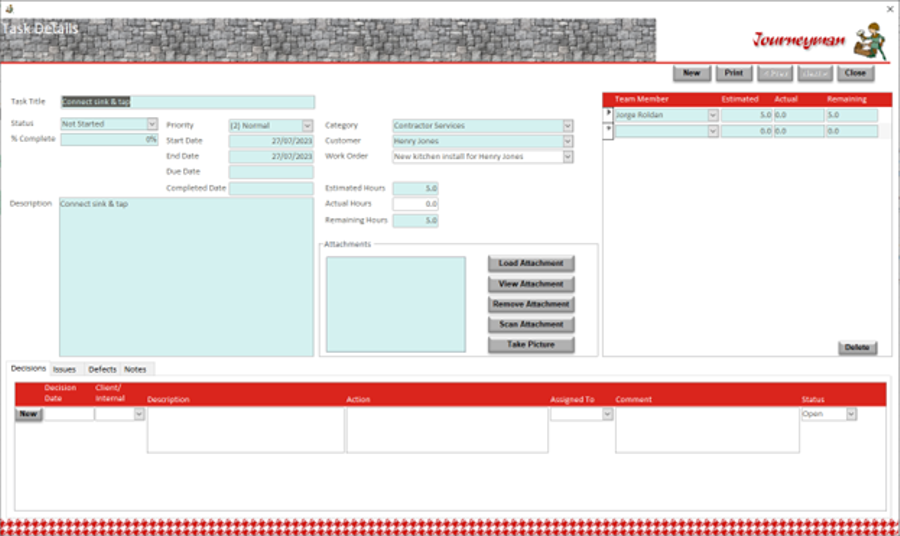Click the Team Member column header
The width and height of the screenshot is (900, 536).
pos(642,99)
